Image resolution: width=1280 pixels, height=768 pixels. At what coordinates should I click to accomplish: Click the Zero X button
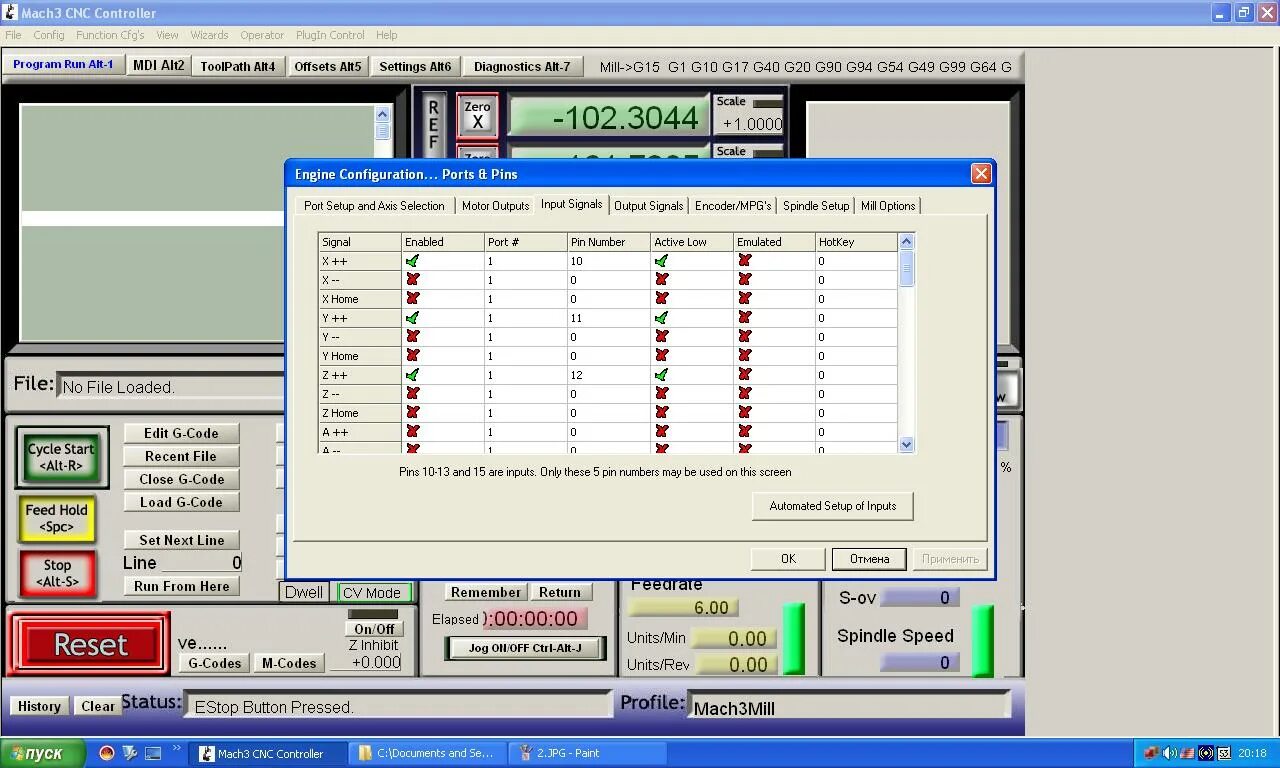477,115
